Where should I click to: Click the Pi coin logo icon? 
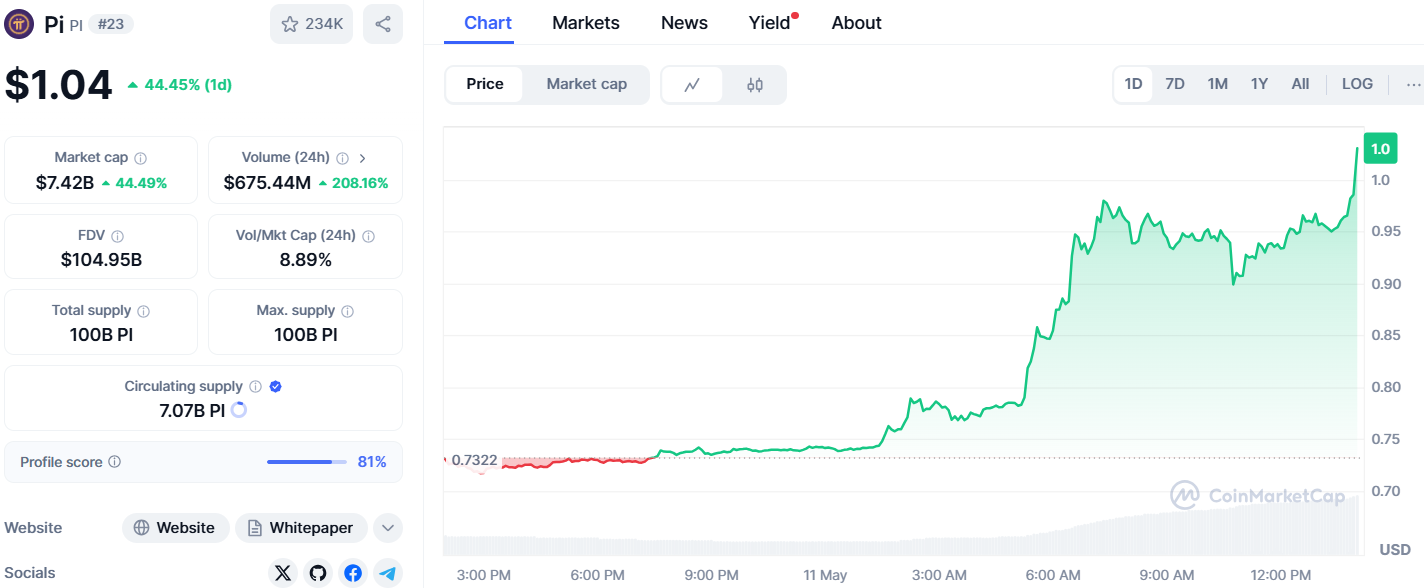[19, 24]
